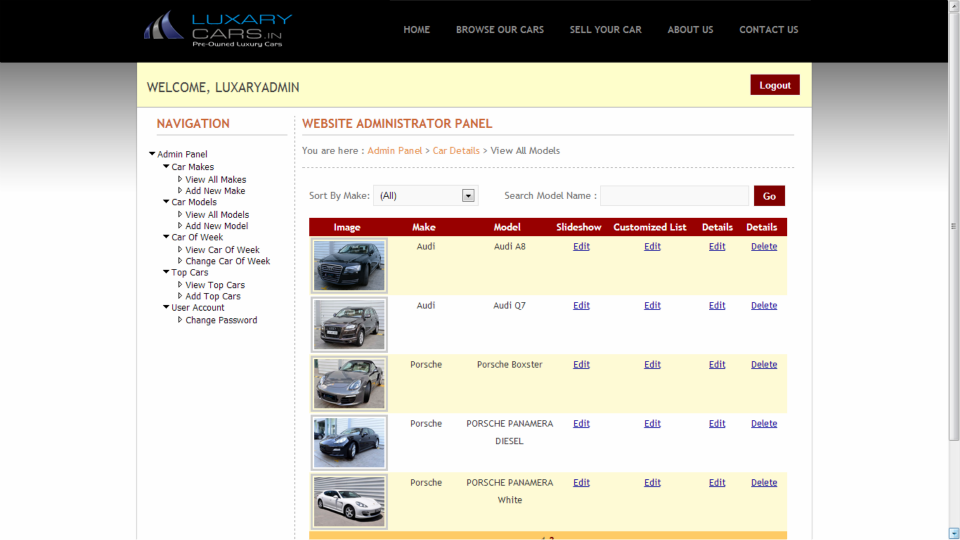This screenshot has height=540, width=960.
Task: Collapse the User Account tree node
Action: pos(166,307)
